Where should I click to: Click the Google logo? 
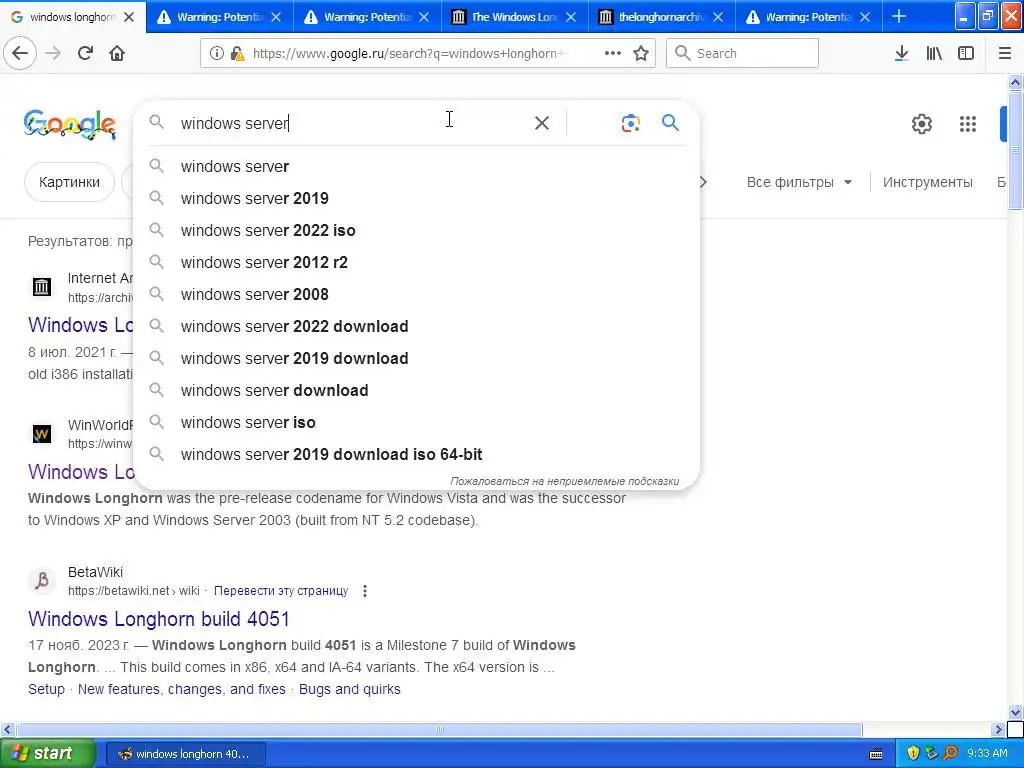pyautogui.click(x=70, y=124)
